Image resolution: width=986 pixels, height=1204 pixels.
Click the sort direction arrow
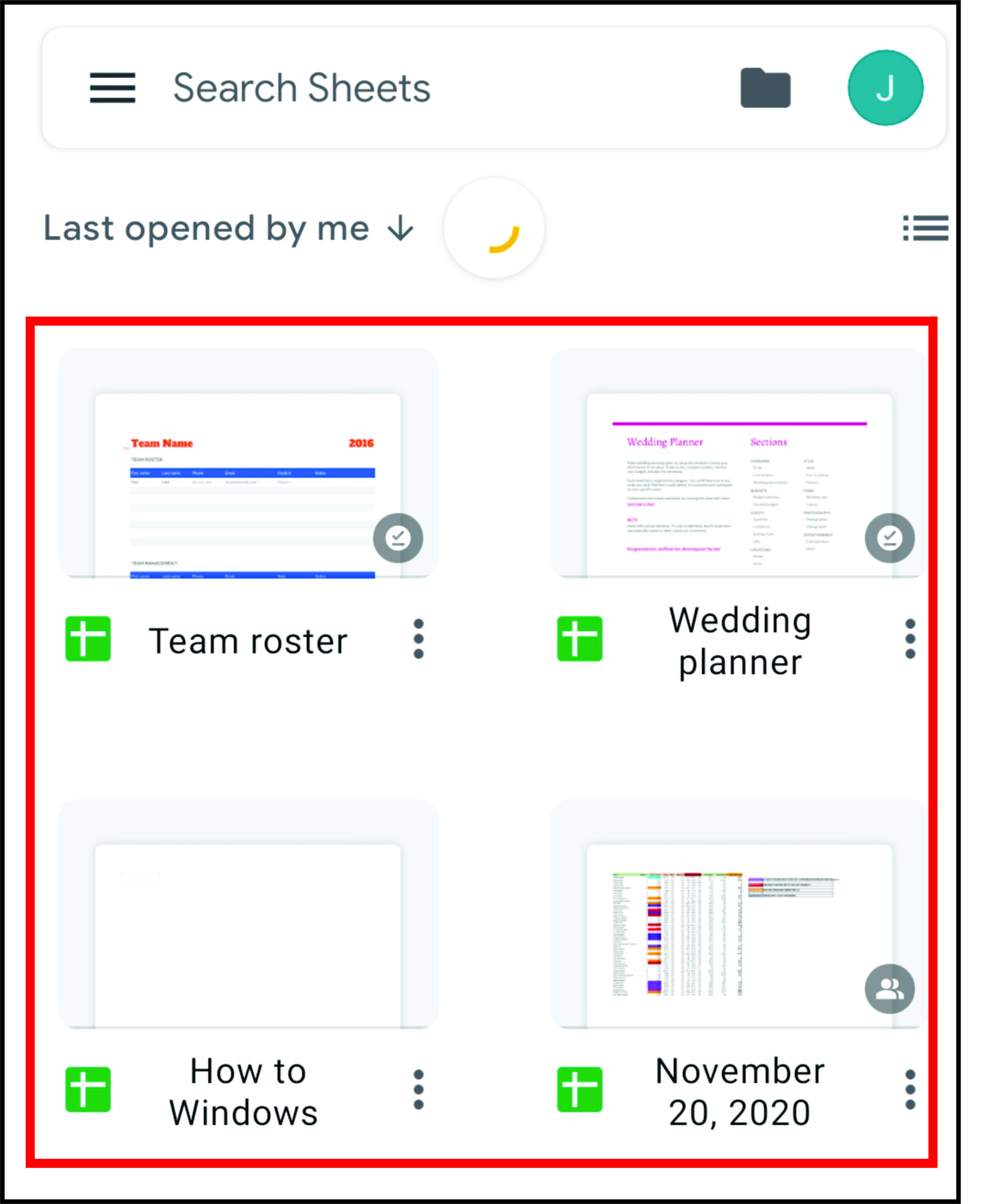tap(400, 228)
